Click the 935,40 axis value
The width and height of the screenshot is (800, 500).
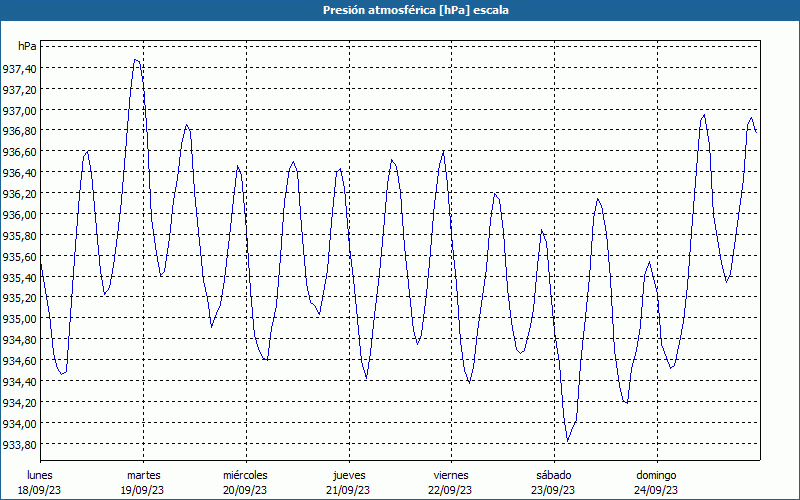[20, 277]
